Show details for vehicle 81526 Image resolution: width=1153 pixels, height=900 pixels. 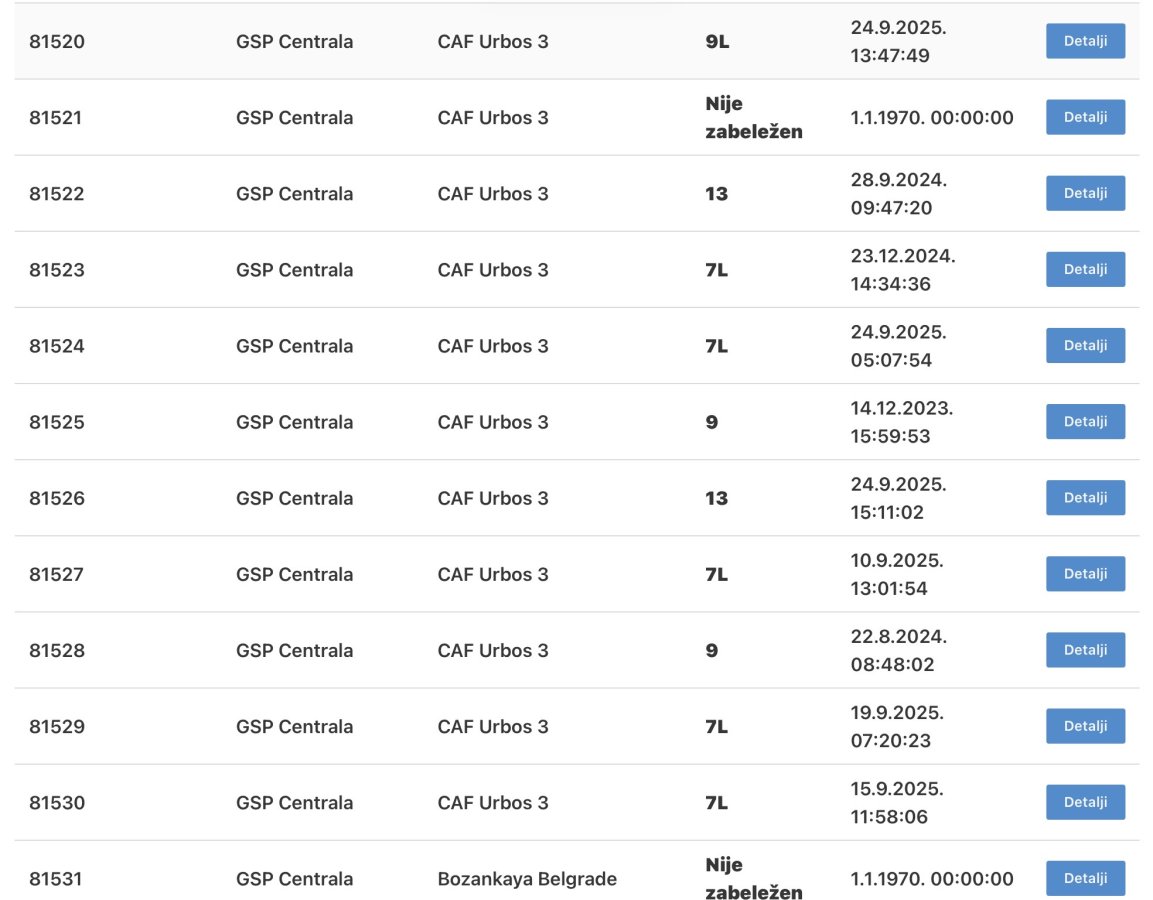coord(1085,498)
